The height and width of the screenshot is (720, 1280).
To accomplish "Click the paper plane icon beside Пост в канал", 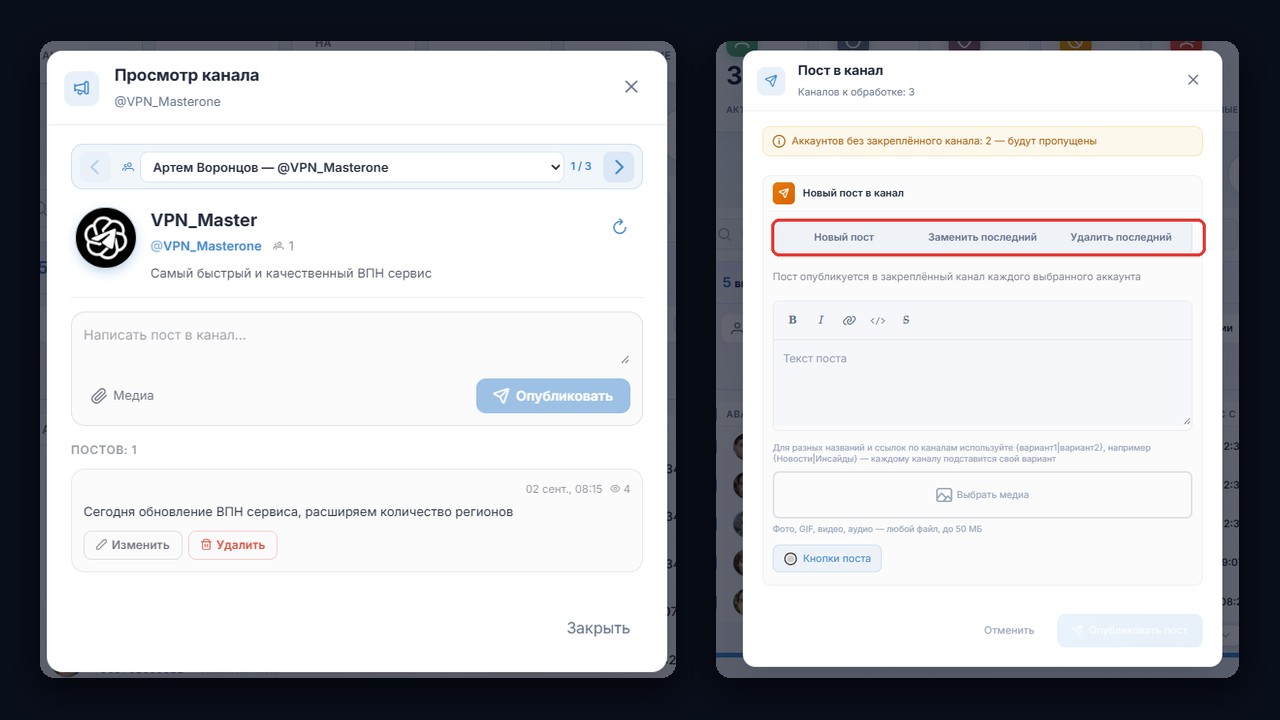I will (x=771, y=81).
